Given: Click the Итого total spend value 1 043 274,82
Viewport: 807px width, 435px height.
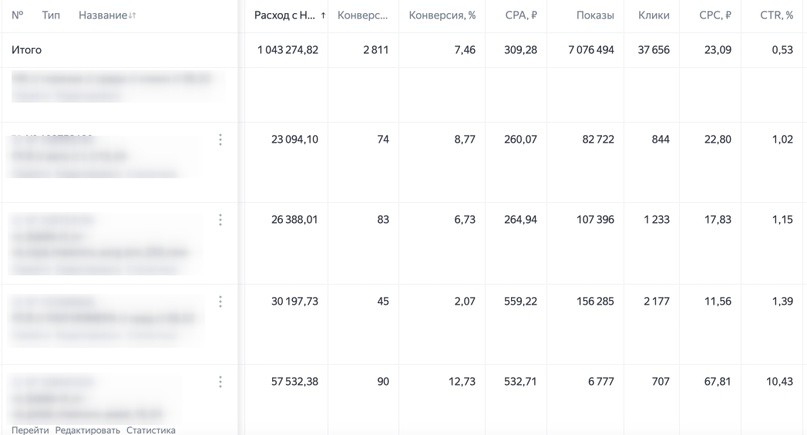Looking at the screenshot, I should click(288, 50).
